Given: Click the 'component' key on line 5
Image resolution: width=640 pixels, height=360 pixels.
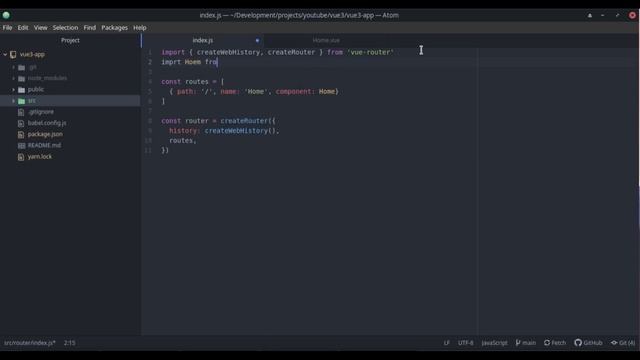Looking at the screenshot, I should 293,91.
